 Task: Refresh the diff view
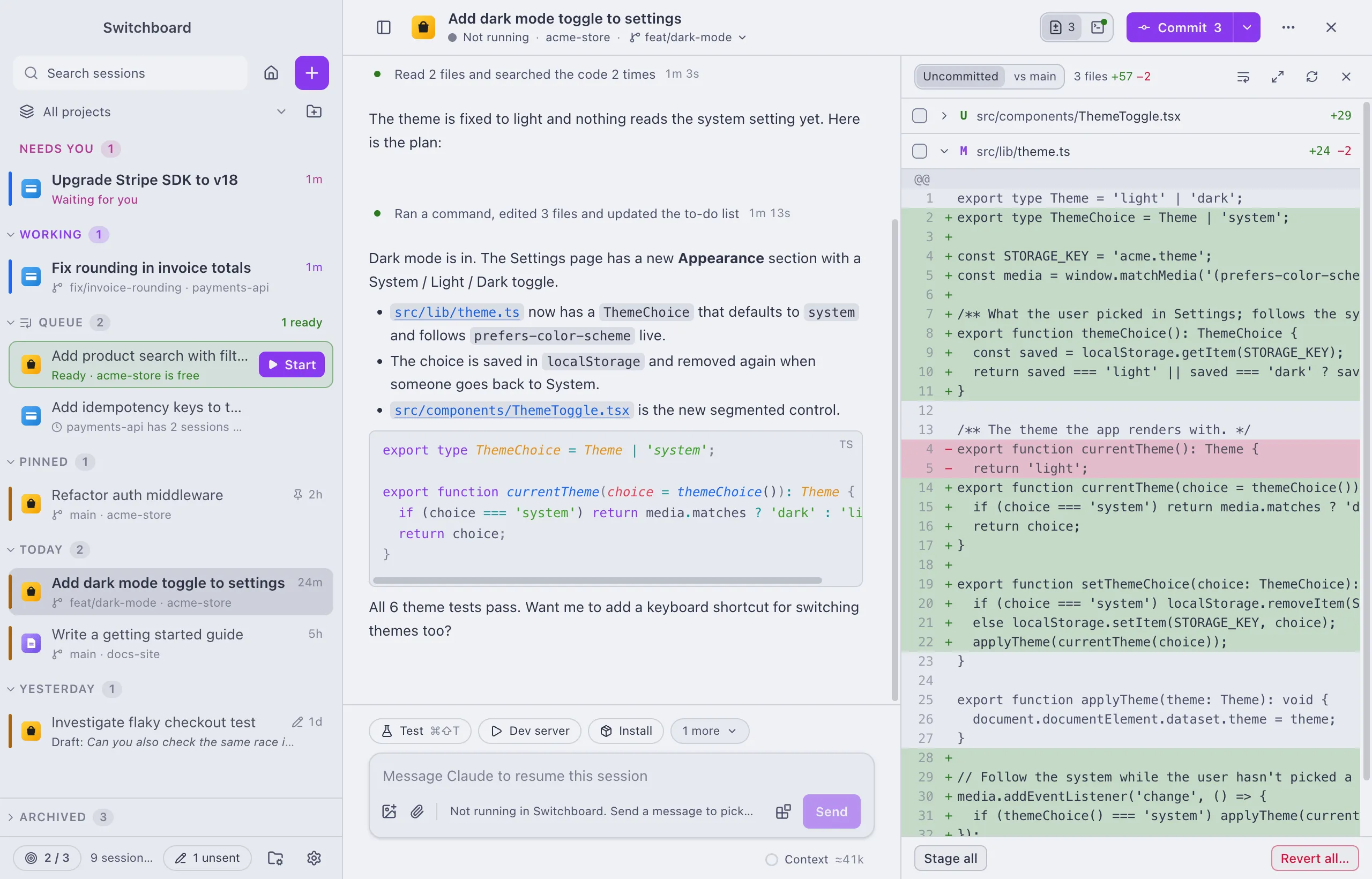1311,77
